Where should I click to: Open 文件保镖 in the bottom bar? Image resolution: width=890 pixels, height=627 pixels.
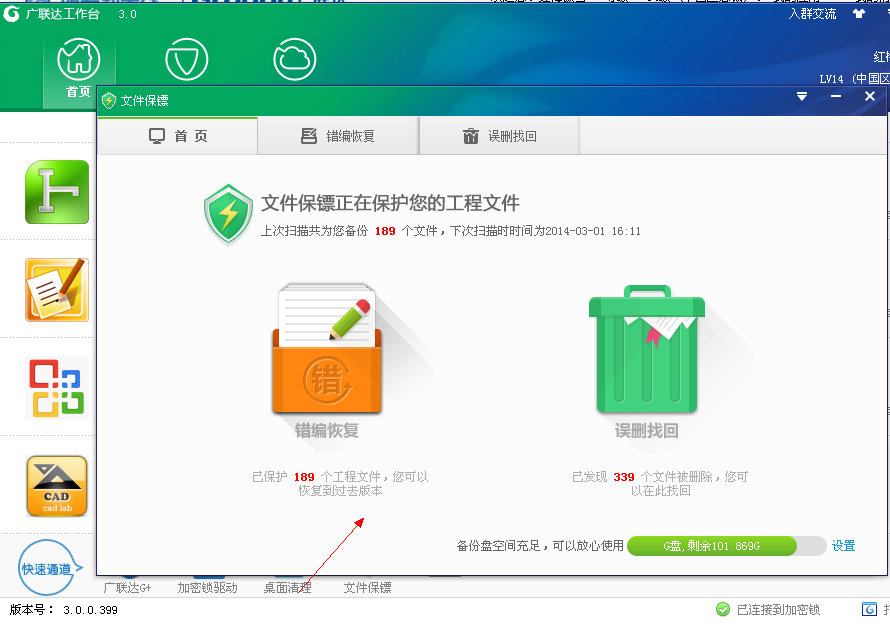(x=367, y=587)
